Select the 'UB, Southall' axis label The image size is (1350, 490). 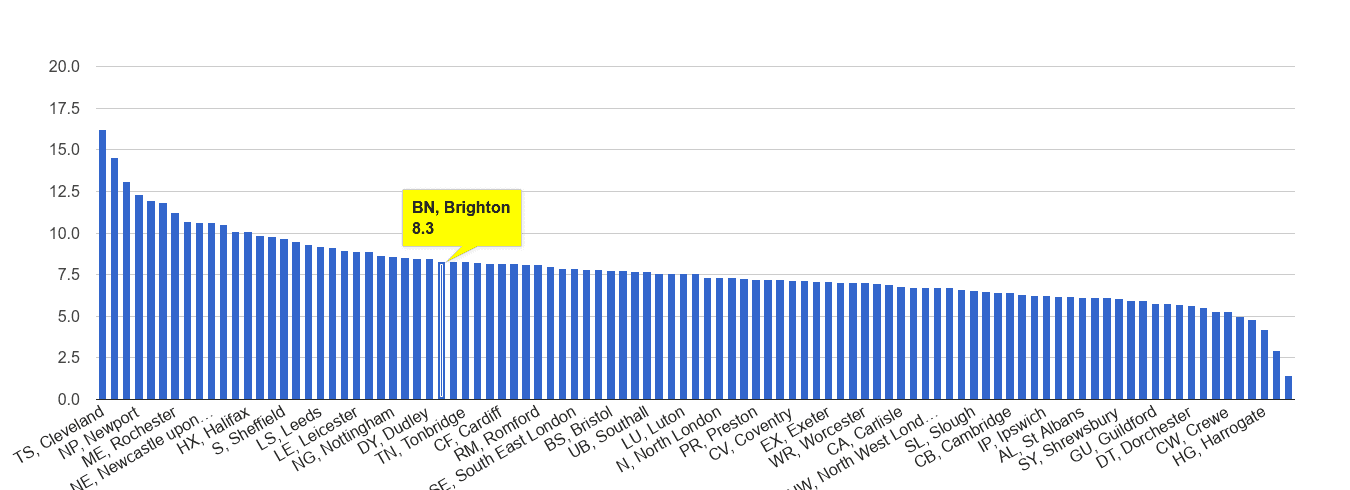click(x=609, y=434)
